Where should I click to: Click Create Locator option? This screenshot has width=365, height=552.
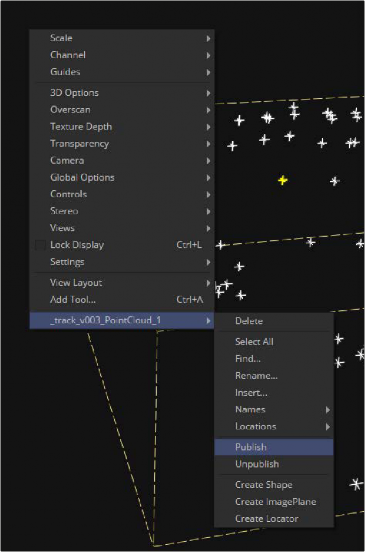(x=274, y=519)
